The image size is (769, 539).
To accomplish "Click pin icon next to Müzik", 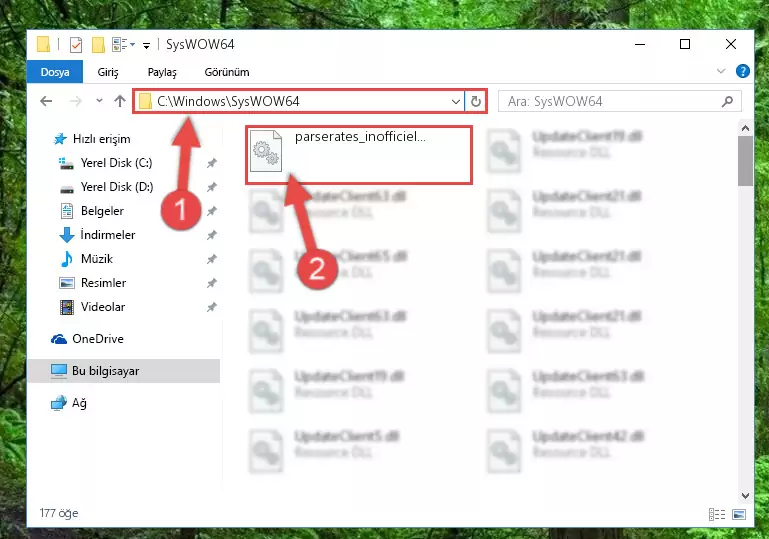I will (211, 259).
